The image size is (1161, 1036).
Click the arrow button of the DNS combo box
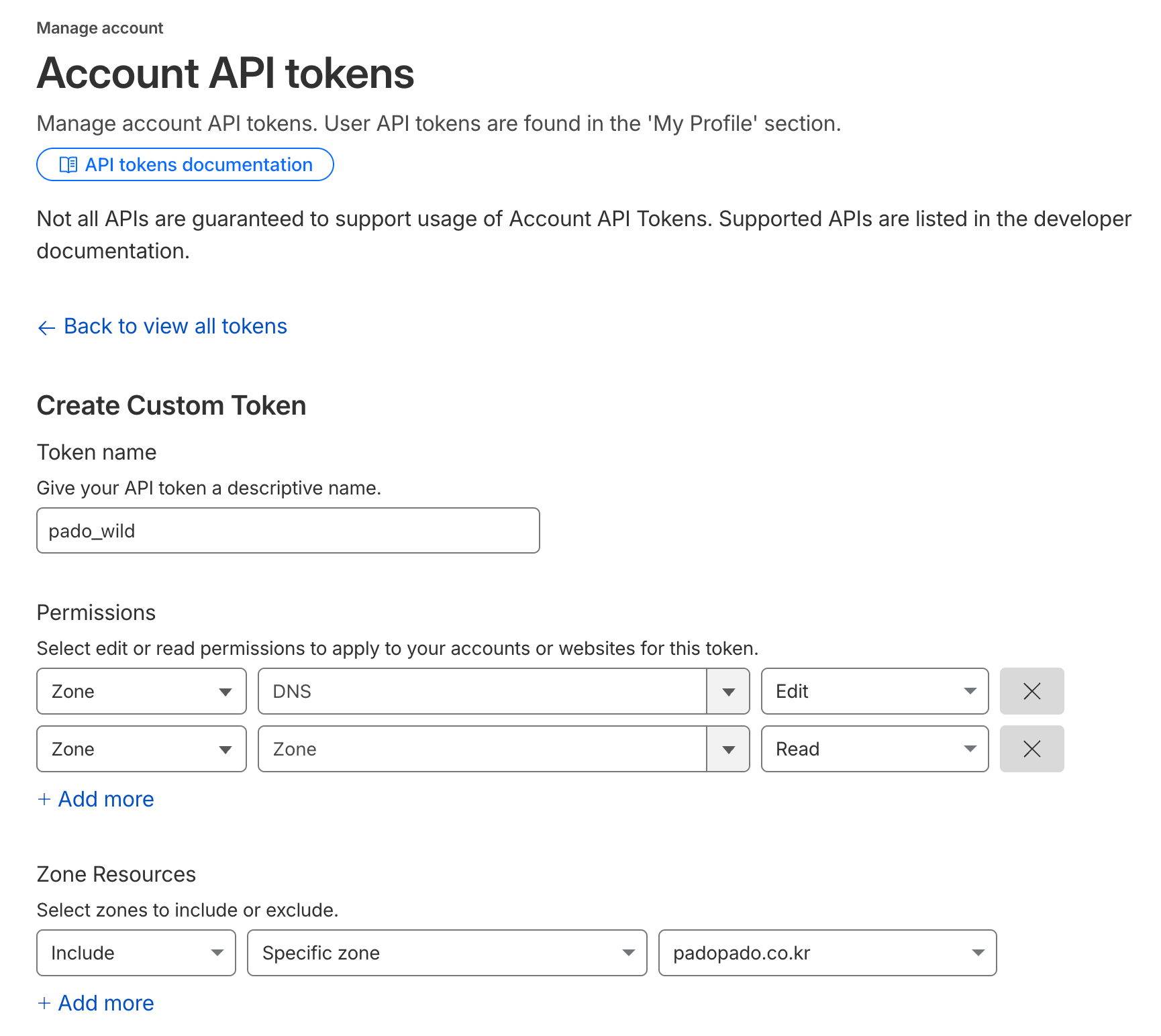tap(728, 691)
